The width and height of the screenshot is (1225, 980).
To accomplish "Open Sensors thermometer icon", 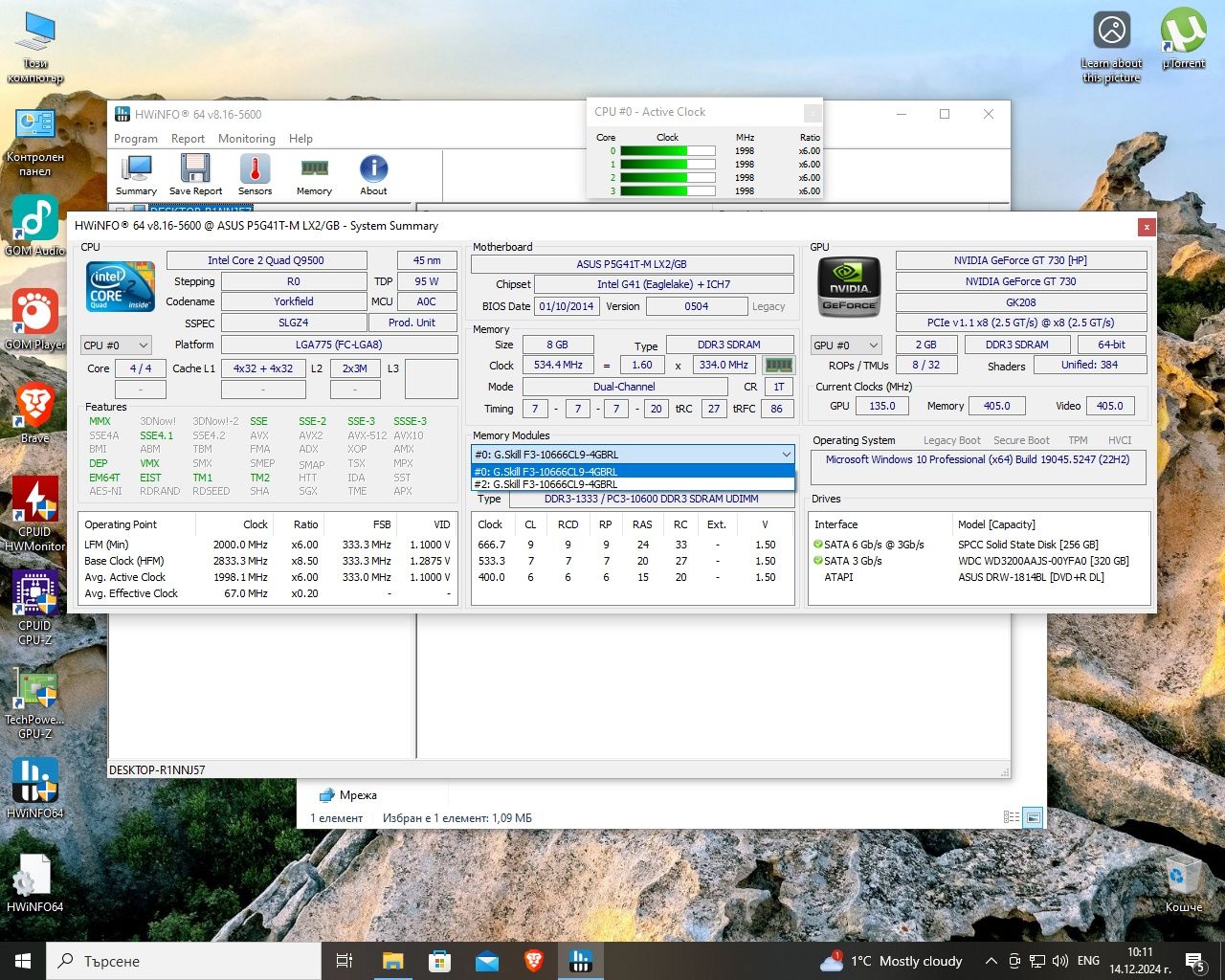I will click(x=255, y=175).
